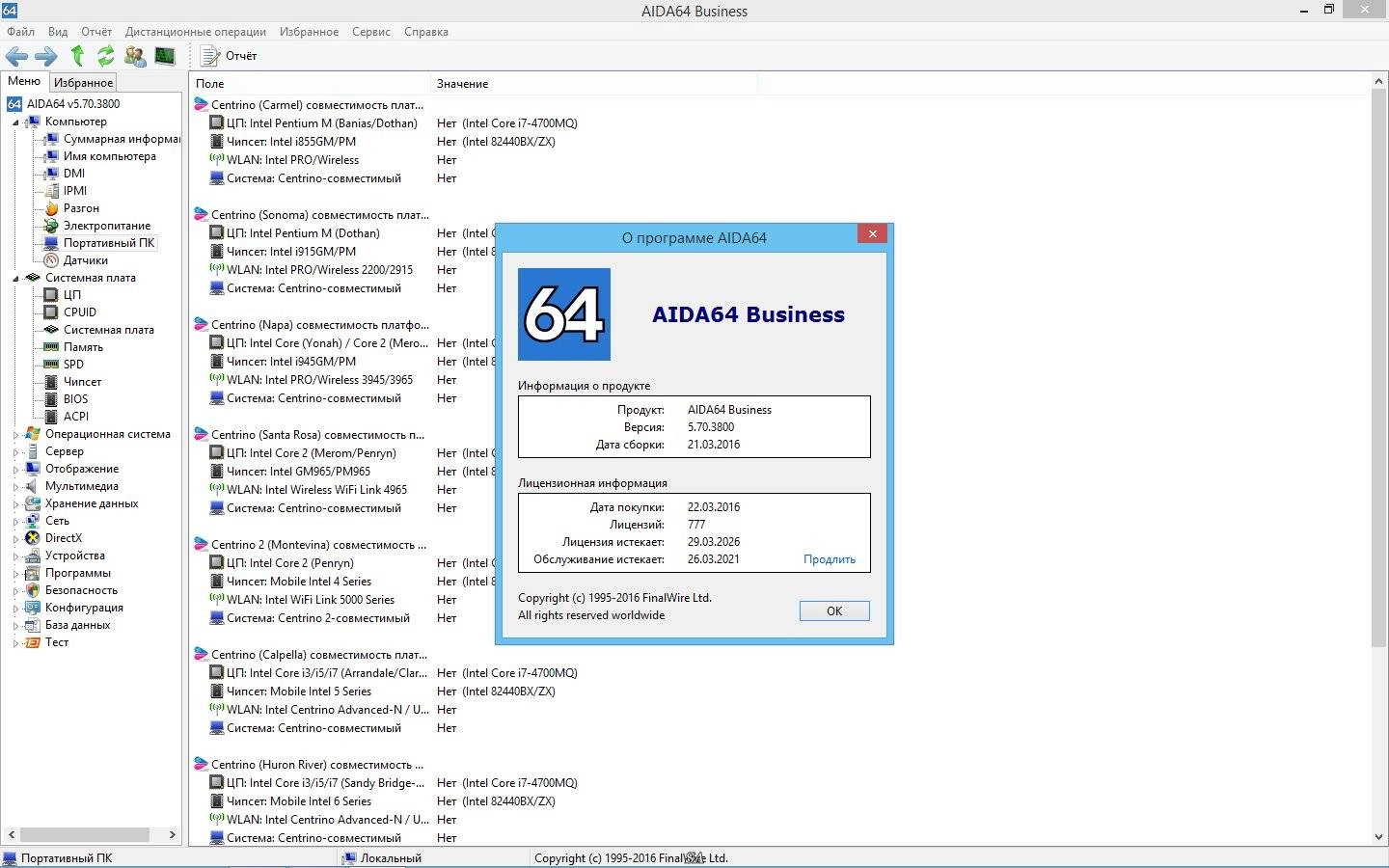Screen dimensions: 1389x868
Task: Open the remote users toolbar icon
Action: [135, 56]
